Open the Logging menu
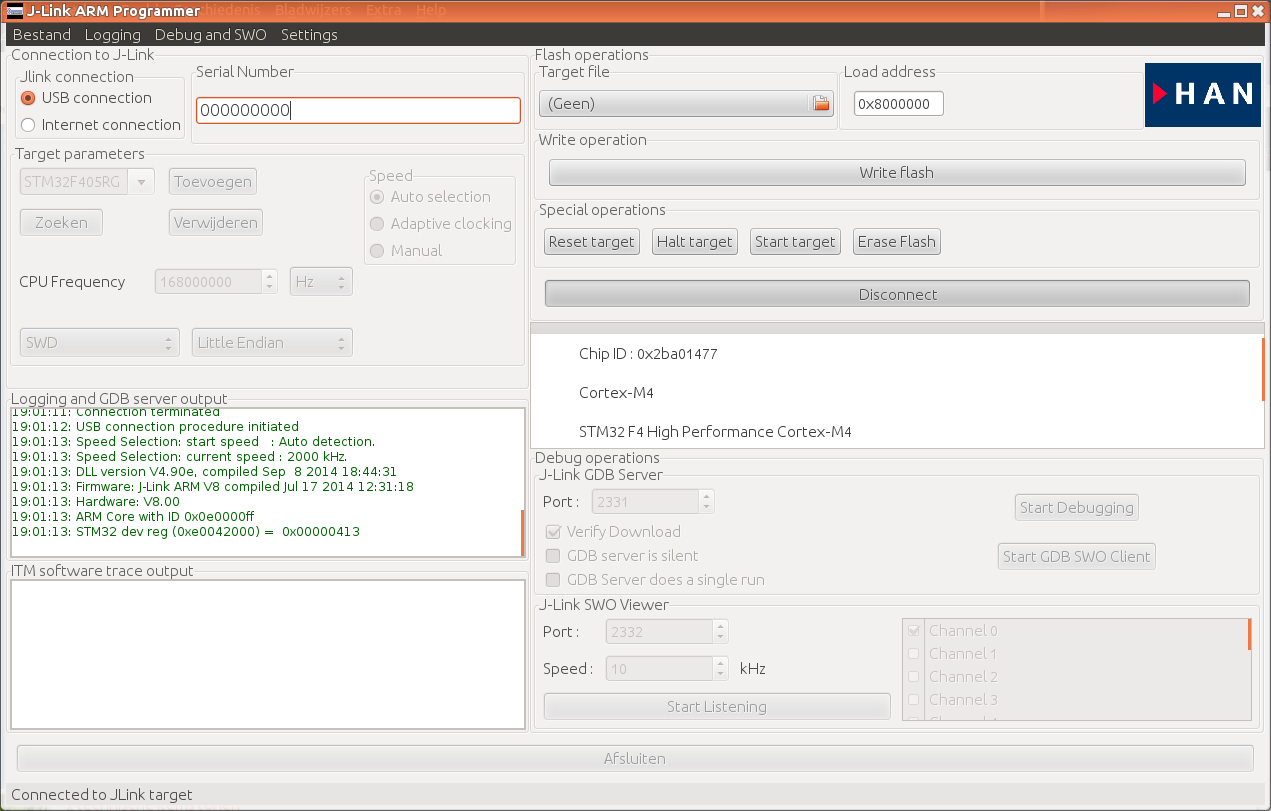The width and height of the screenshot is (1271, 811). click(113, 35)
